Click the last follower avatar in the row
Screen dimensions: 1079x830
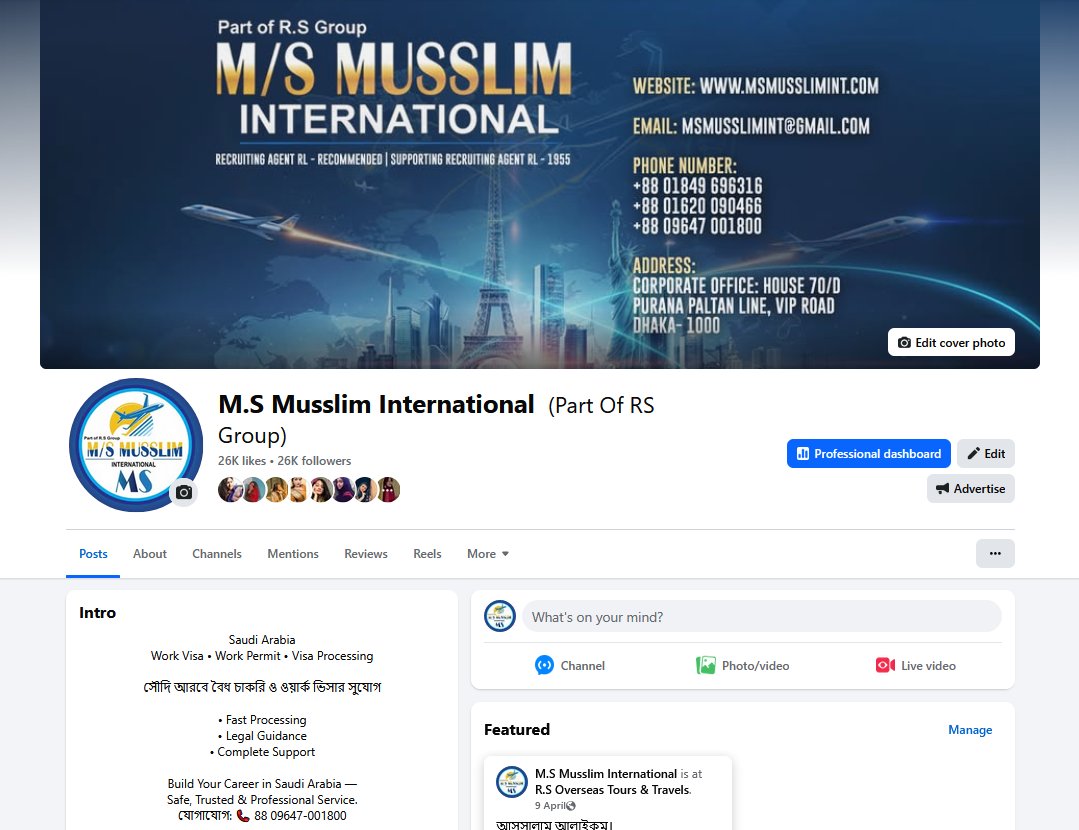[x=389, y=489]
